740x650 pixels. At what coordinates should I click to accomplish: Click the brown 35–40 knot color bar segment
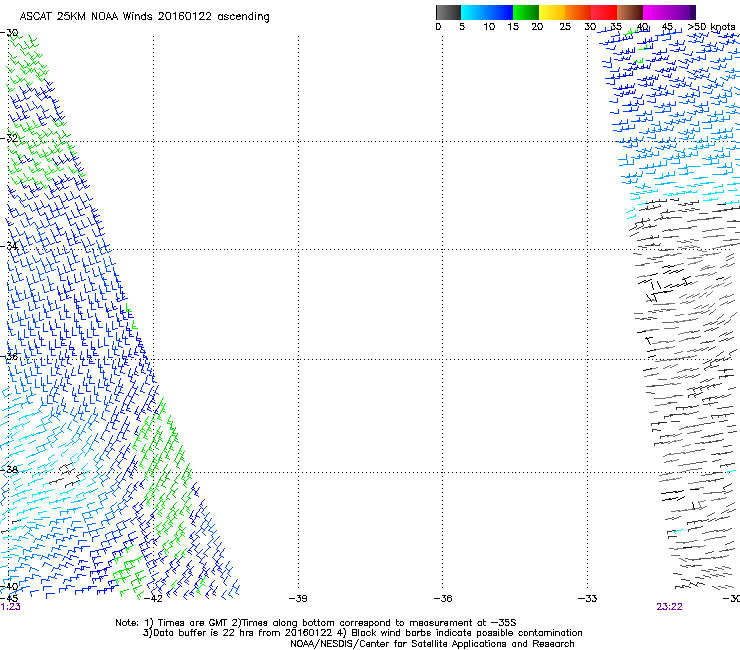(630, 12)
